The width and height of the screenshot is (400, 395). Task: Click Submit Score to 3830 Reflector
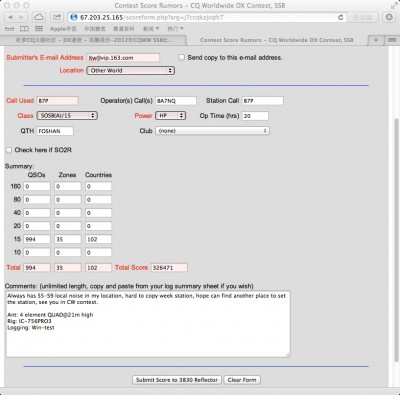coord(177,380)
